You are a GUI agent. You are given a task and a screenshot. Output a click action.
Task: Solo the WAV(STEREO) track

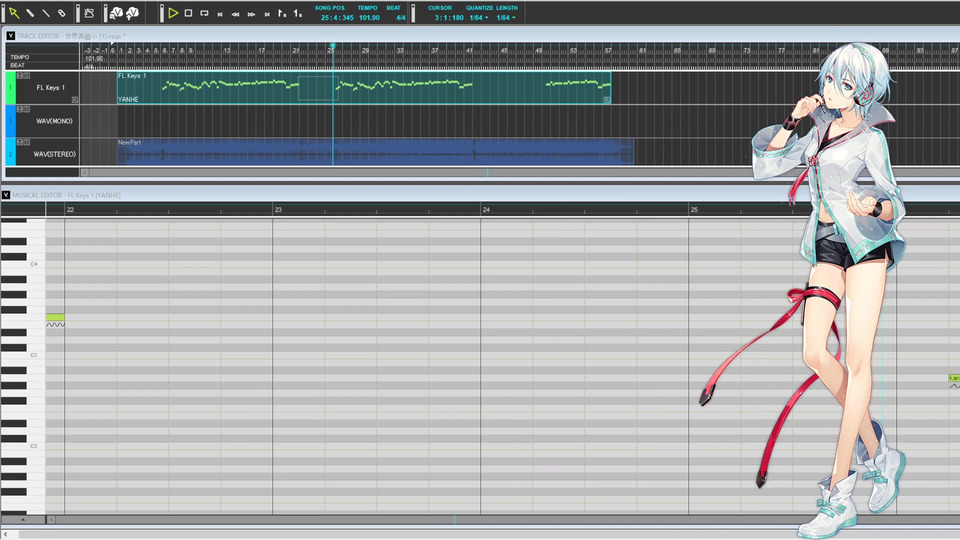point(26,142)
